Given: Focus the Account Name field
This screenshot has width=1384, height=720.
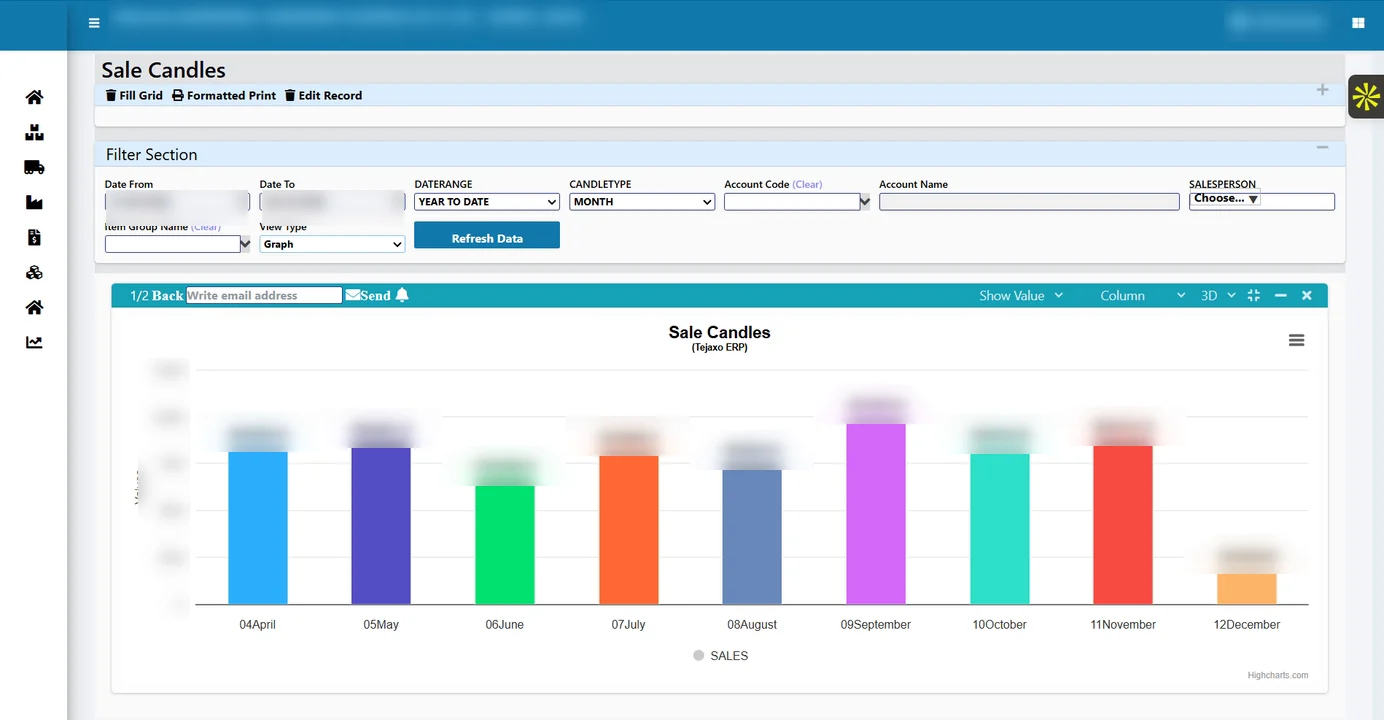Looking at the screenshot, I should pos(1029,202).
